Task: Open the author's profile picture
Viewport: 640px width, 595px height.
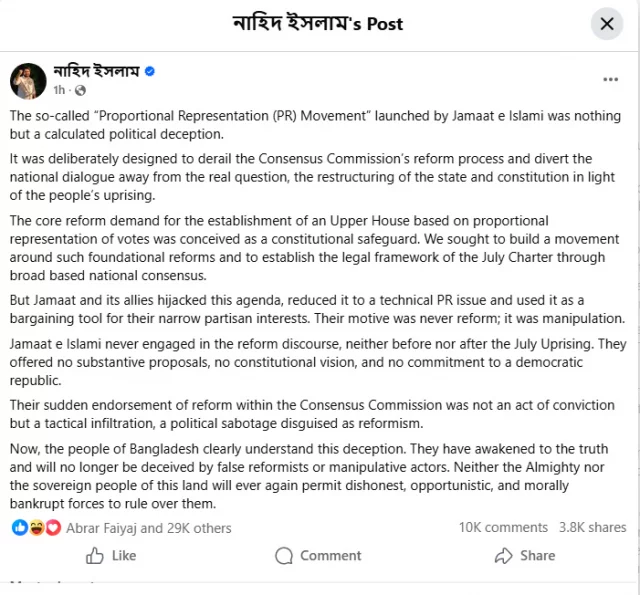Action: tap(28, 80)
